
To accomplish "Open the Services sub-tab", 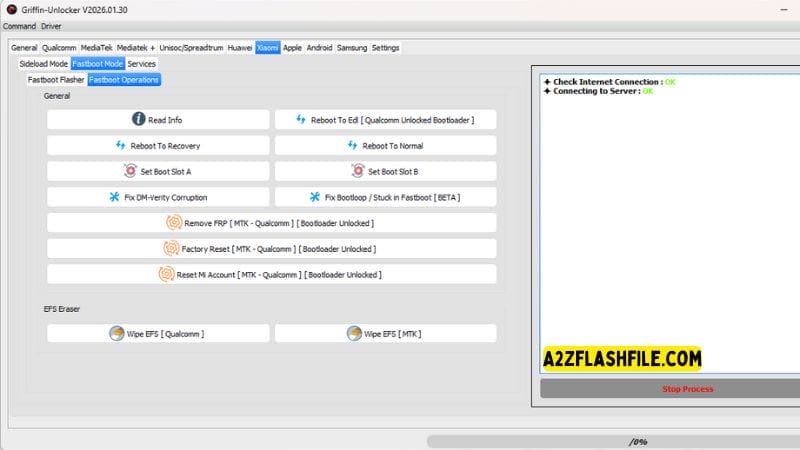I will click(x=141, y=64).
